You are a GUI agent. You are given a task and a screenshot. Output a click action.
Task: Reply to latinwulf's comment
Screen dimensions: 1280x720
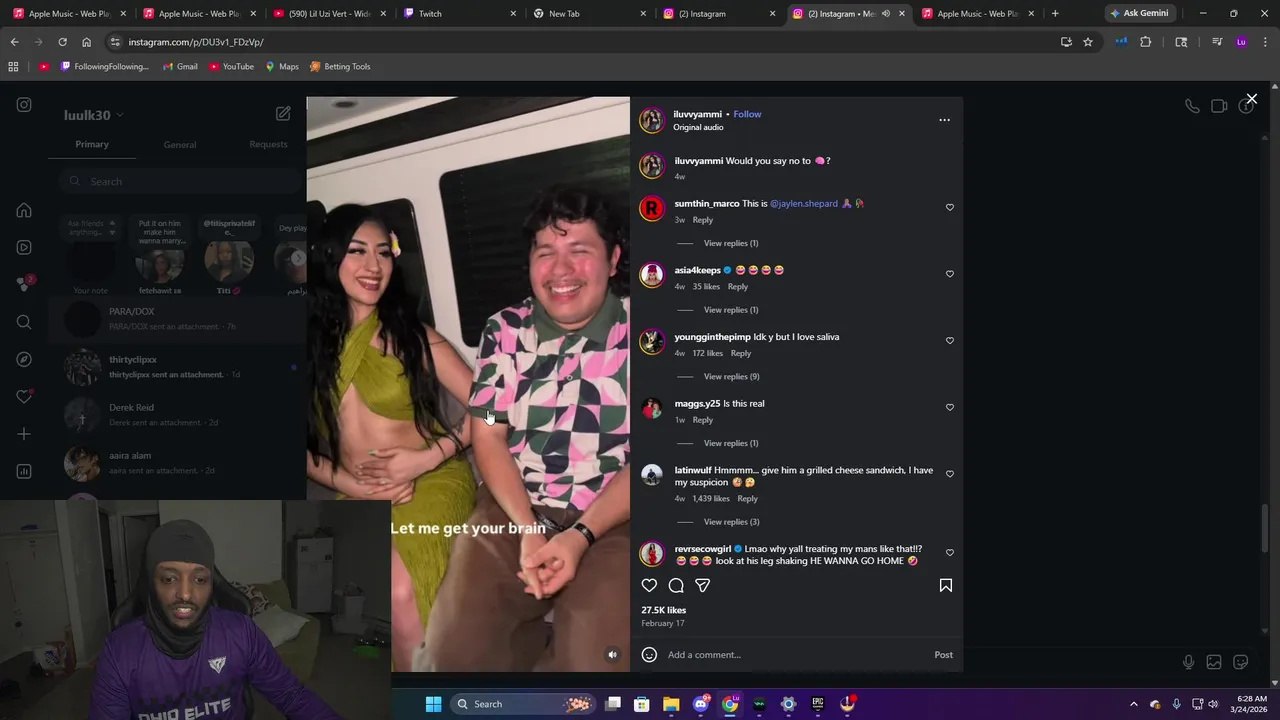pos(747,499)
